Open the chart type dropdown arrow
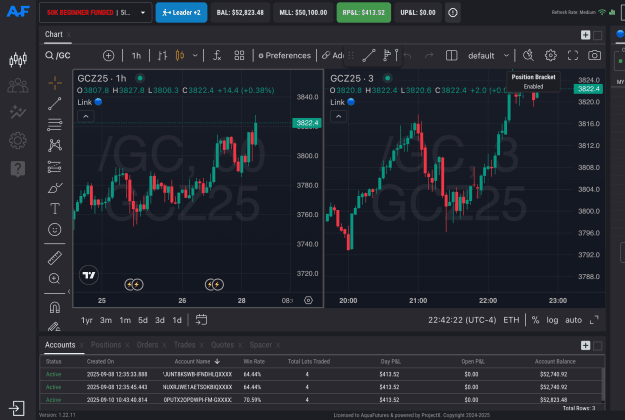Image resolution: width=625 pixels, height=420 pixels. pyautogui.click(x=195, y=55)
